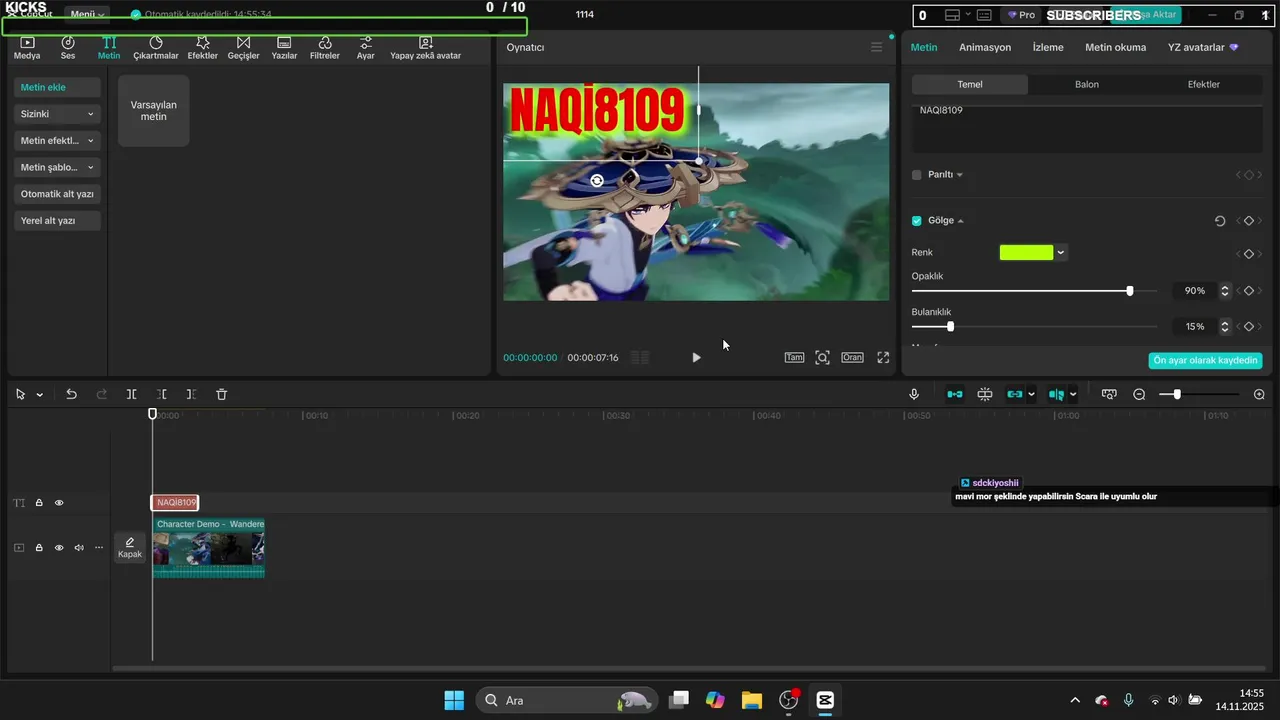1280x720 pixels.
Task: Click the Bulanıklık slider handle
Action: tap(950, 327)
